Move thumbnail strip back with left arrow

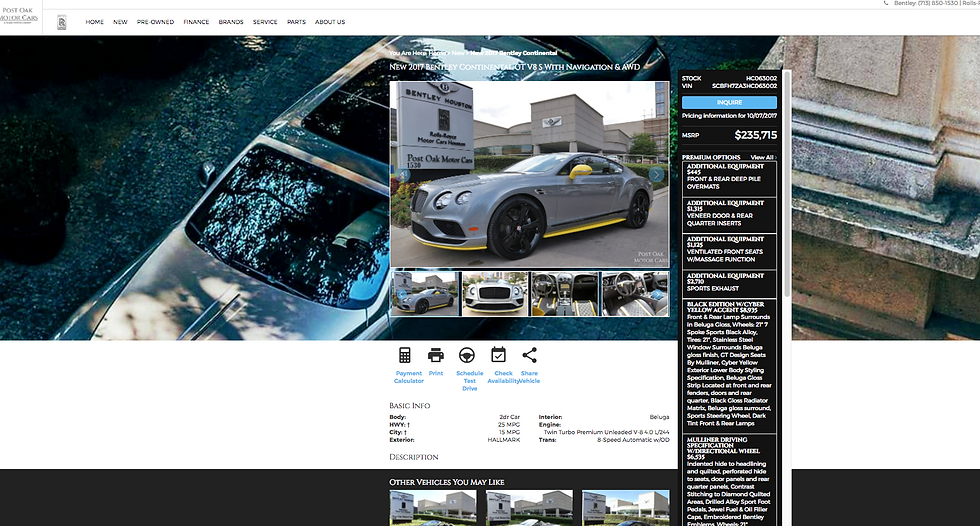tap(402, 295)
